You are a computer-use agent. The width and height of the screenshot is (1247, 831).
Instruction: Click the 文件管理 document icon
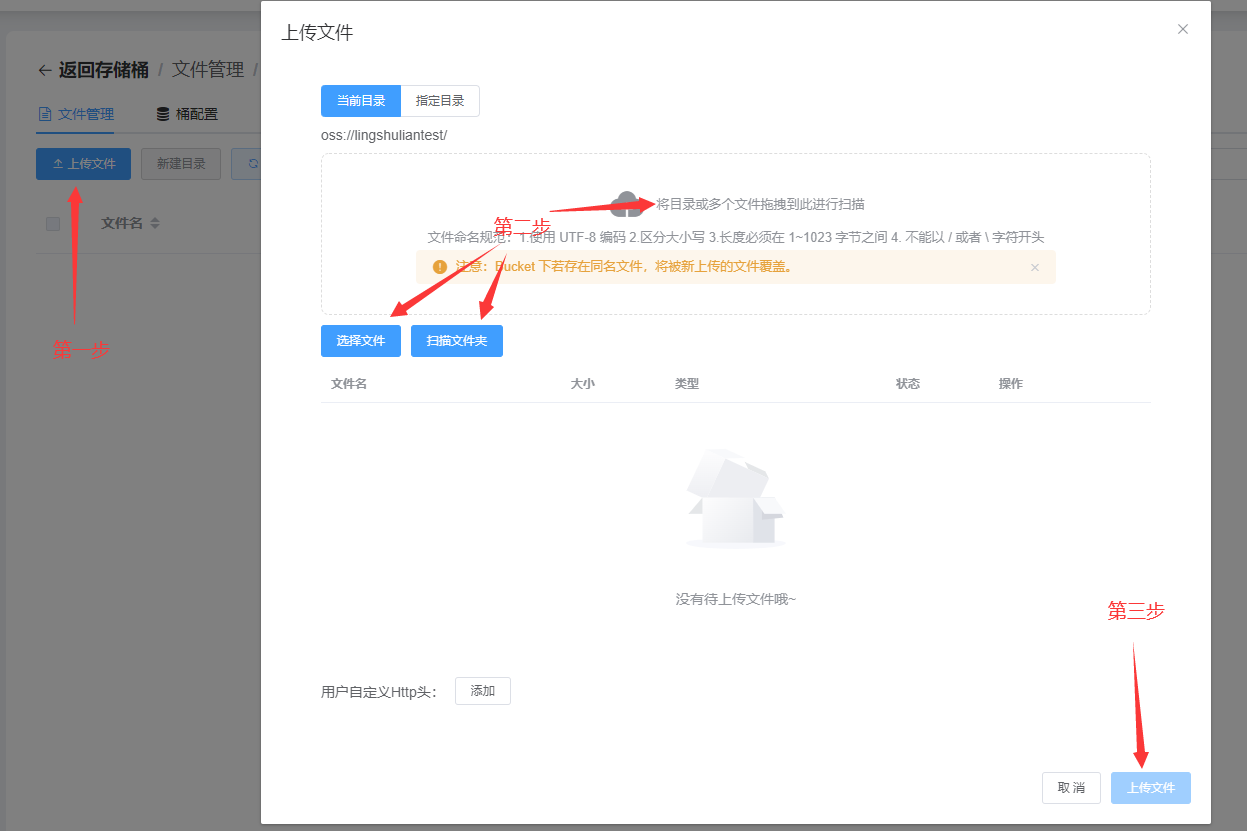tap(44, 114)
